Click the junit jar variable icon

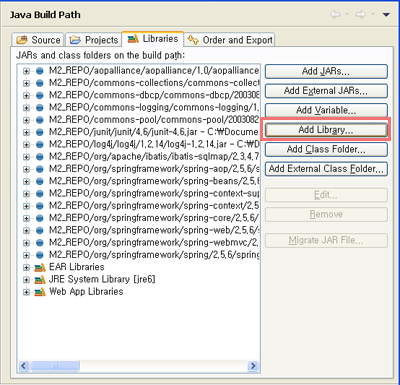coord(40,132)
